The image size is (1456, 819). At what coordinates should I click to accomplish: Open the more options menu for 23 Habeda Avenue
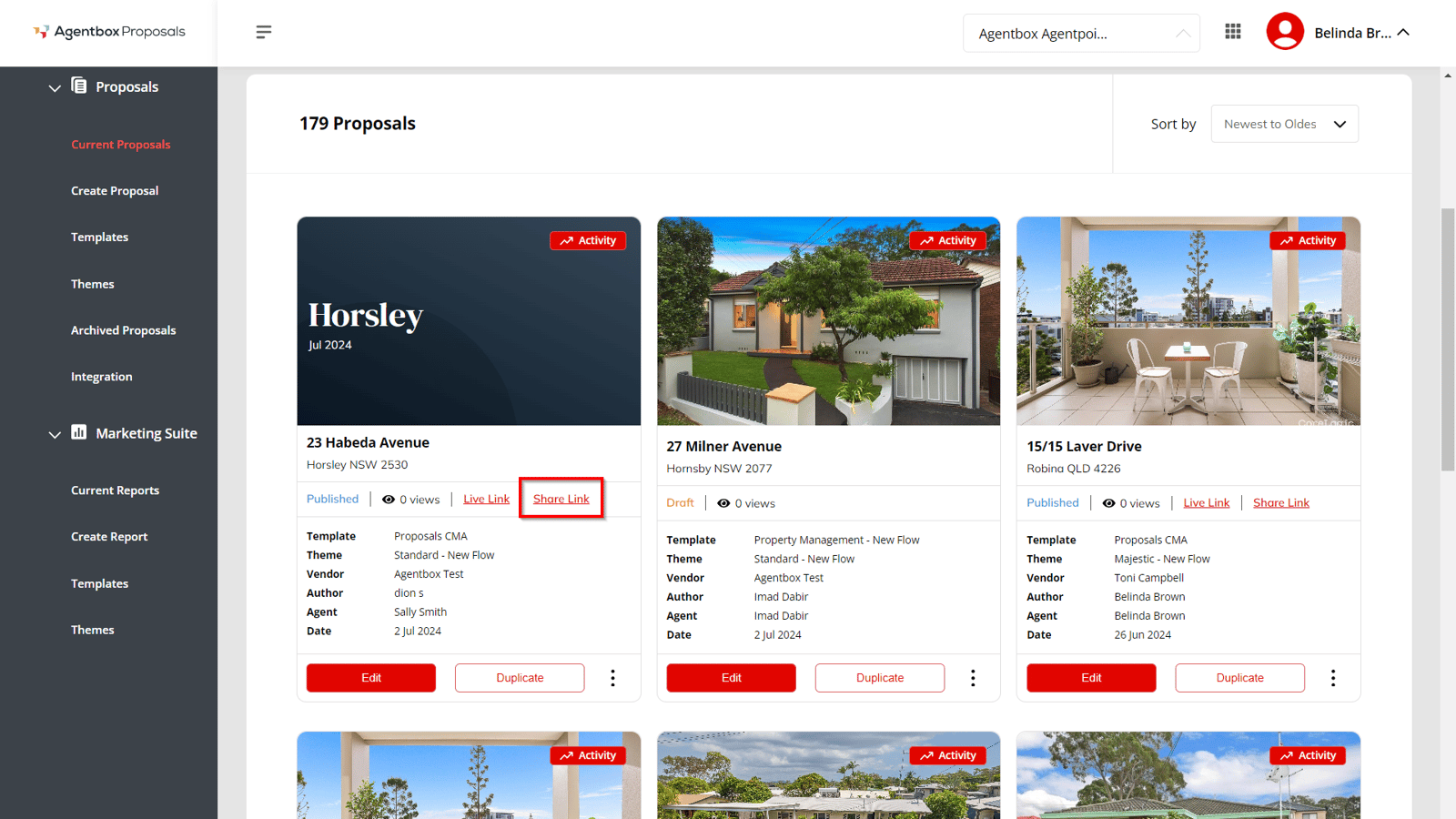click(x=612, y=678)
